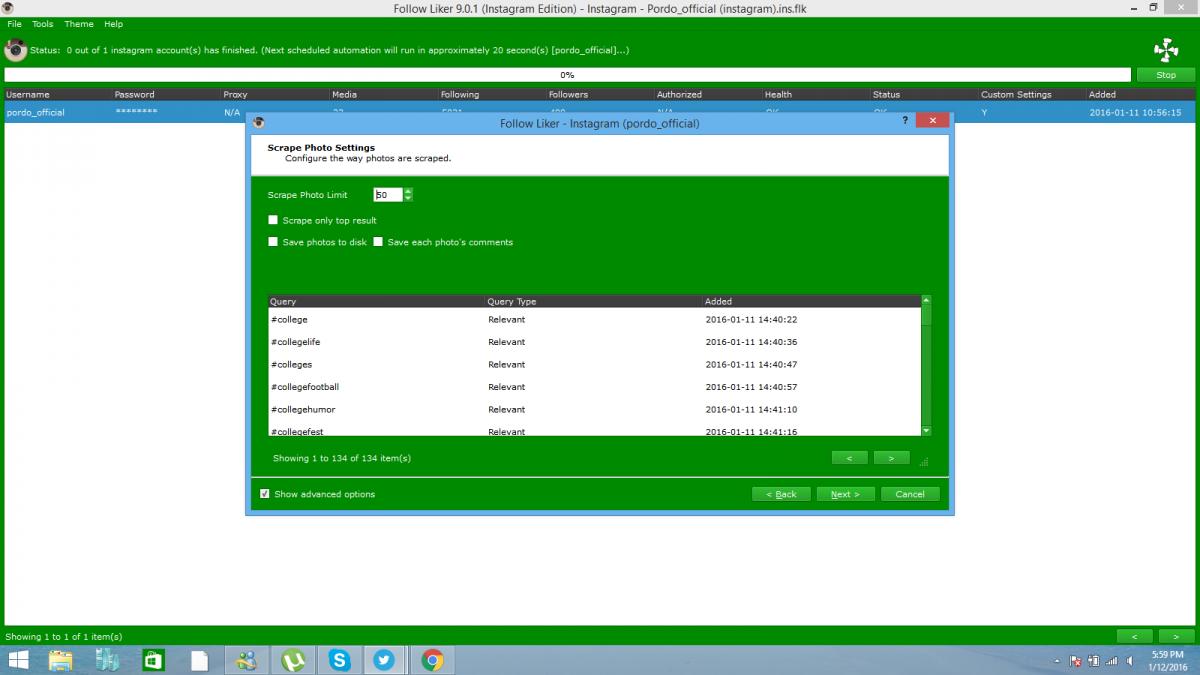The height and width of the screenshot is (675, 1200).
Task: Click the query list scroll down arrow
Action: [x=926, y=430]
